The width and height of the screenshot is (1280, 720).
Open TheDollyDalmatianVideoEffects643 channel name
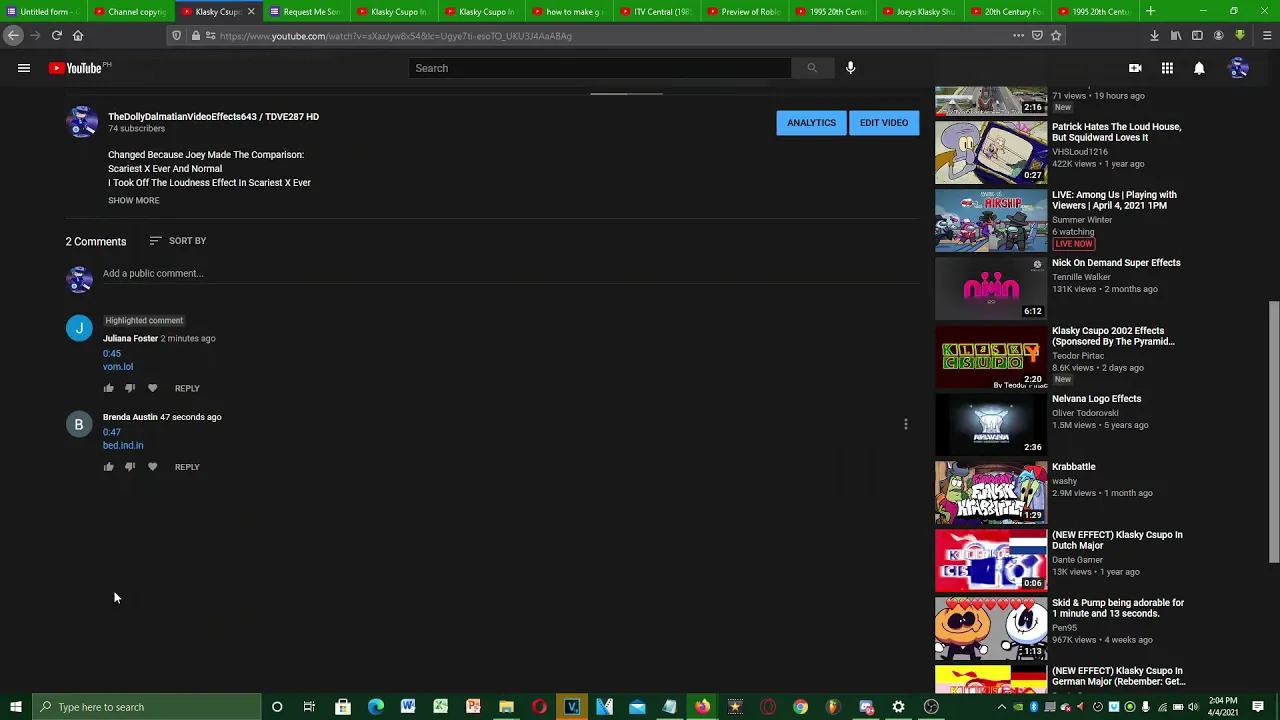[213, 117]
